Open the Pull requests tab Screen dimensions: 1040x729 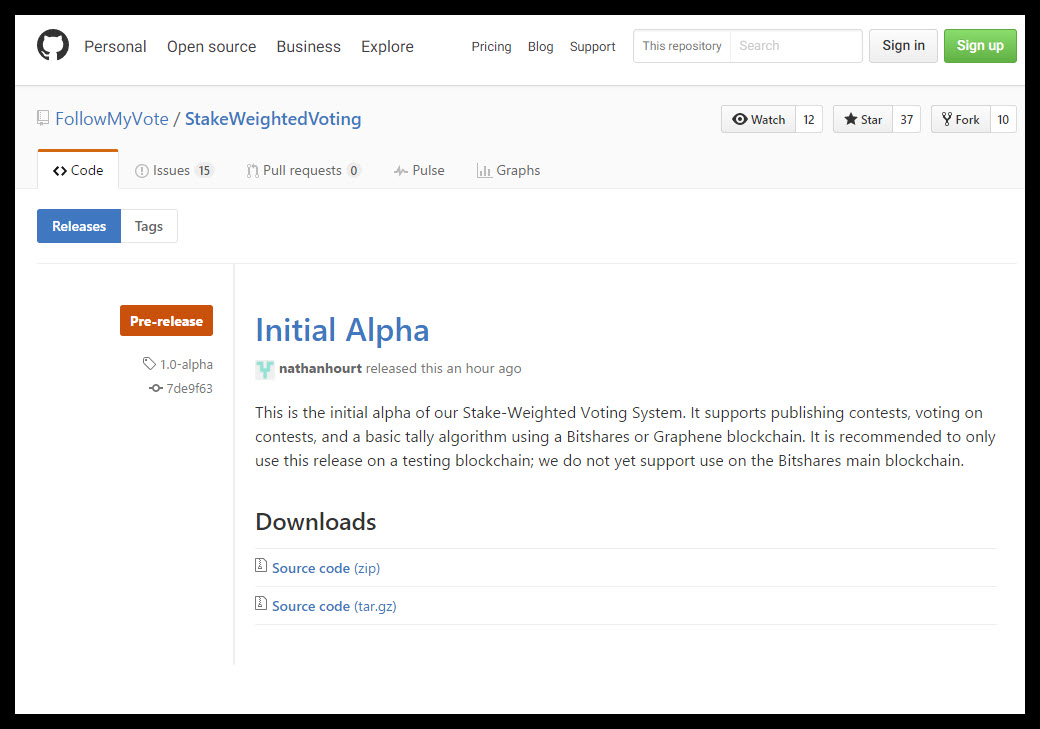tap(304, 170)
